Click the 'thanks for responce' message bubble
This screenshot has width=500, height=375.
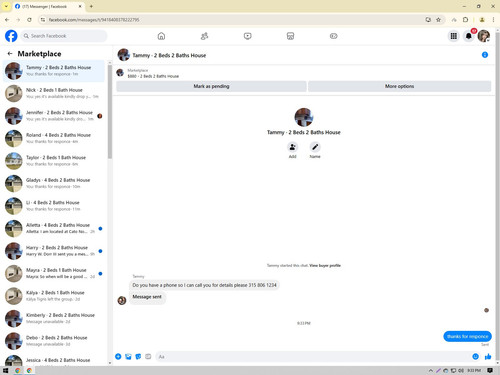click(467, 336)
